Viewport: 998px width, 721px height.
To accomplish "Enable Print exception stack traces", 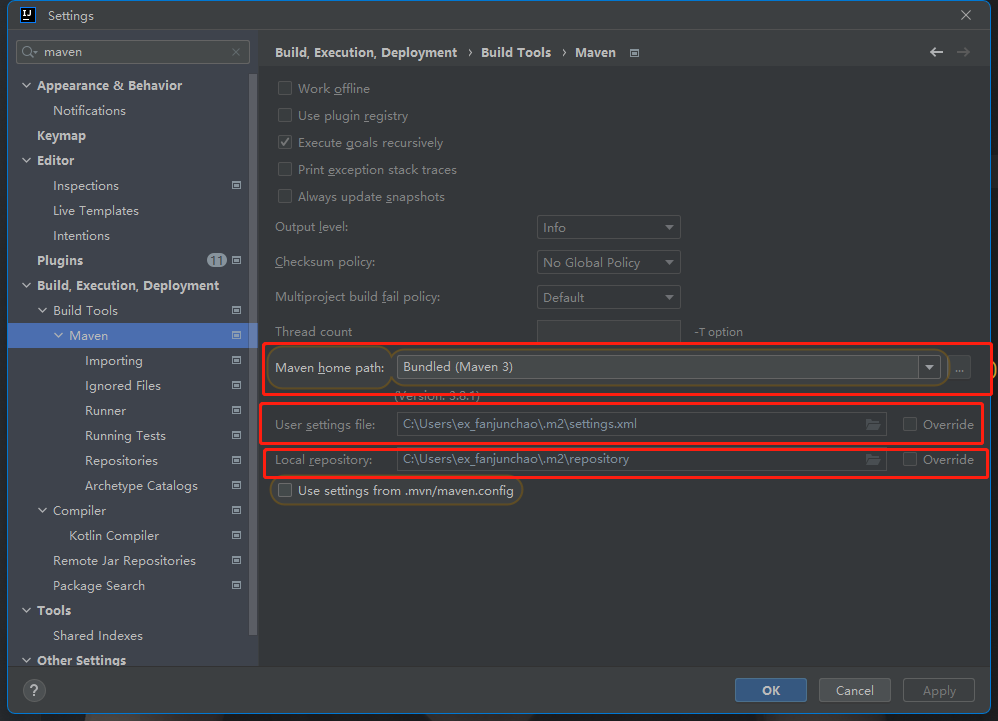I will [x=285, y=169].
